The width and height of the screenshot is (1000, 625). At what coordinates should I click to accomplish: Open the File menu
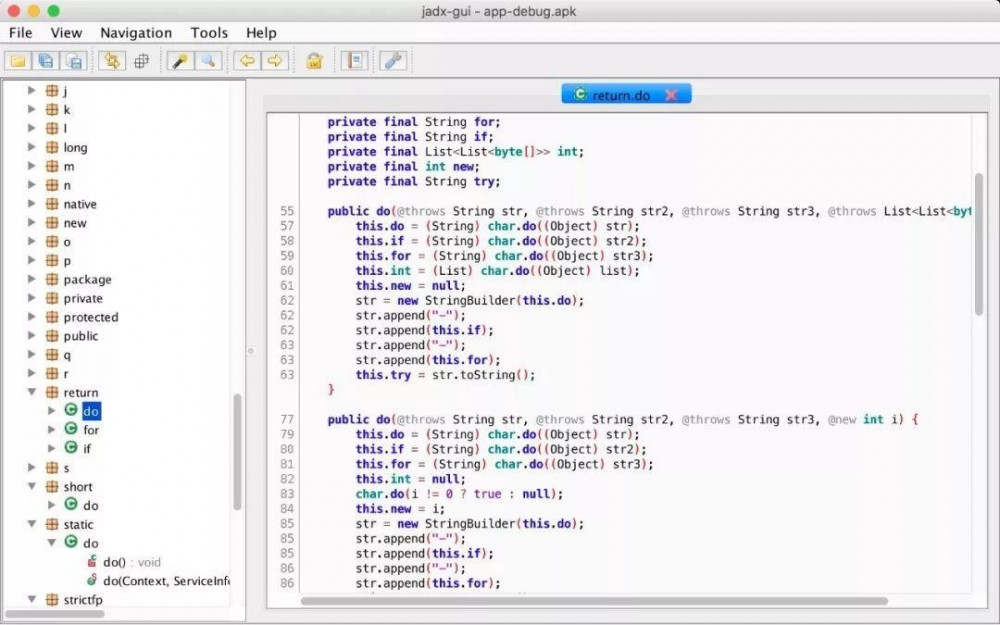point(20,33)
